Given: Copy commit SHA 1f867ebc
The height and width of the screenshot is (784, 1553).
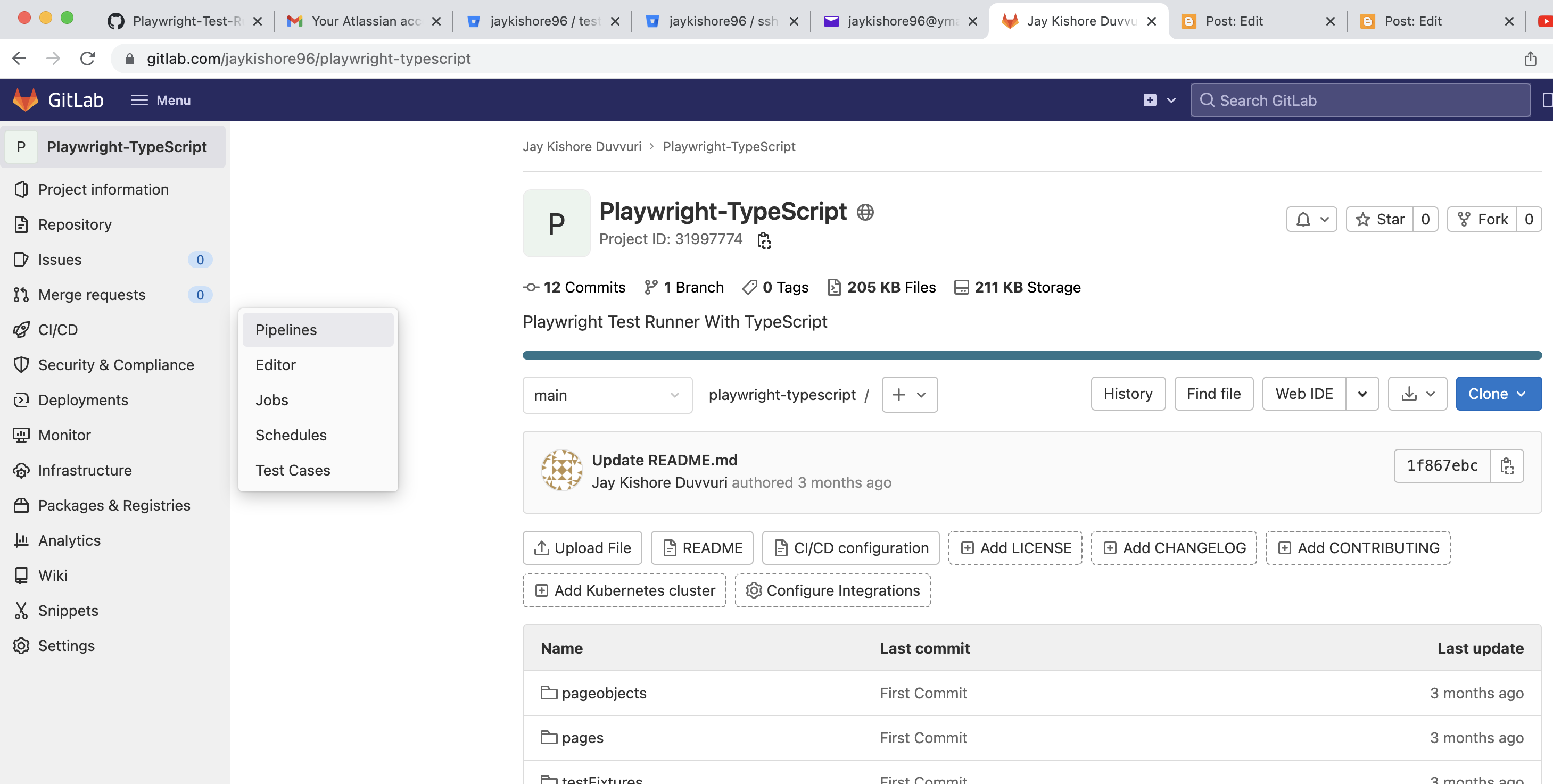Looking at the screenshot, I should [x=1507, y=466].
